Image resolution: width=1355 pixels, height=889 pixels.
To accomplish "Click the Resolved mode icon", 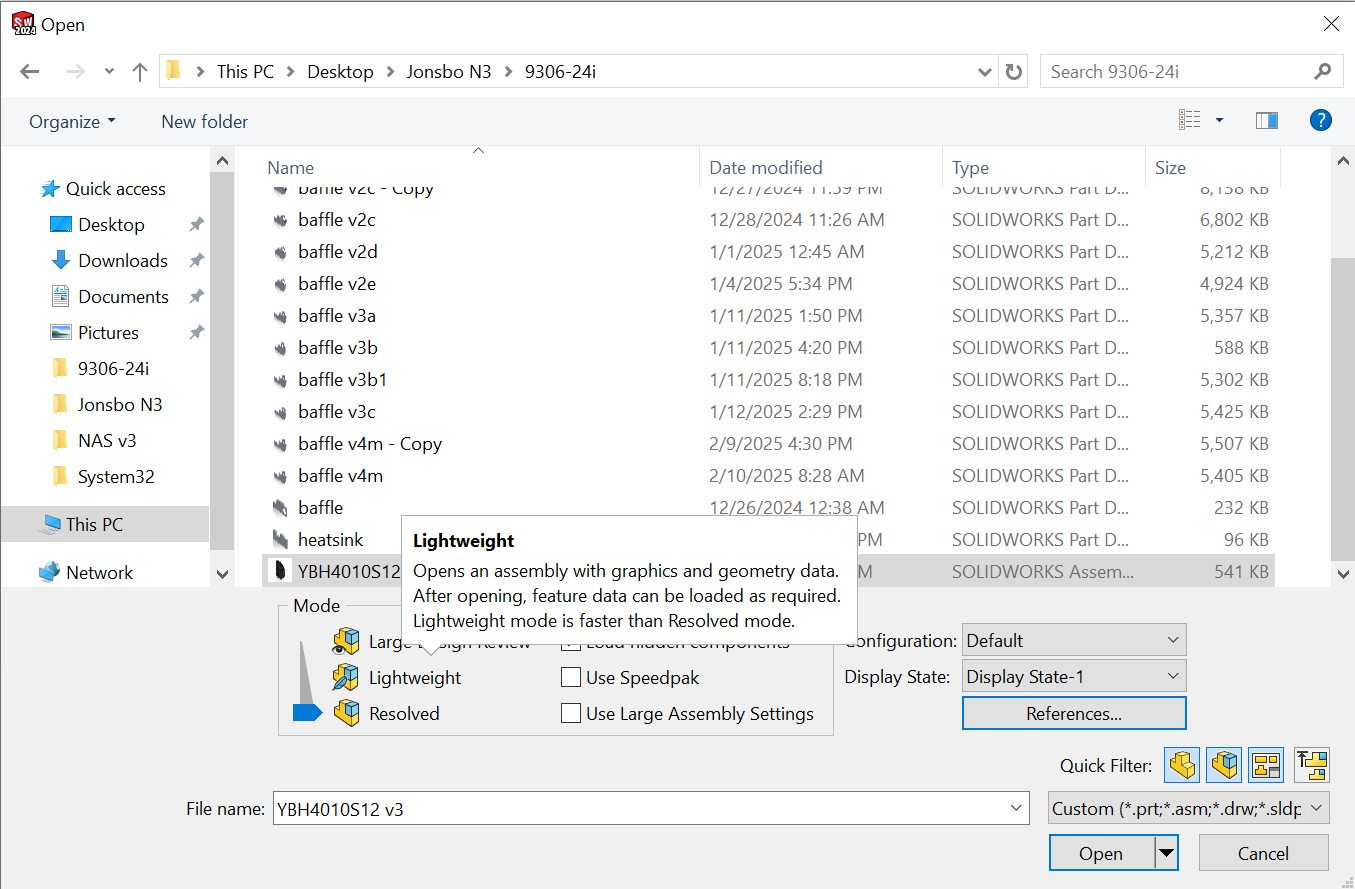I will (346, 713).
